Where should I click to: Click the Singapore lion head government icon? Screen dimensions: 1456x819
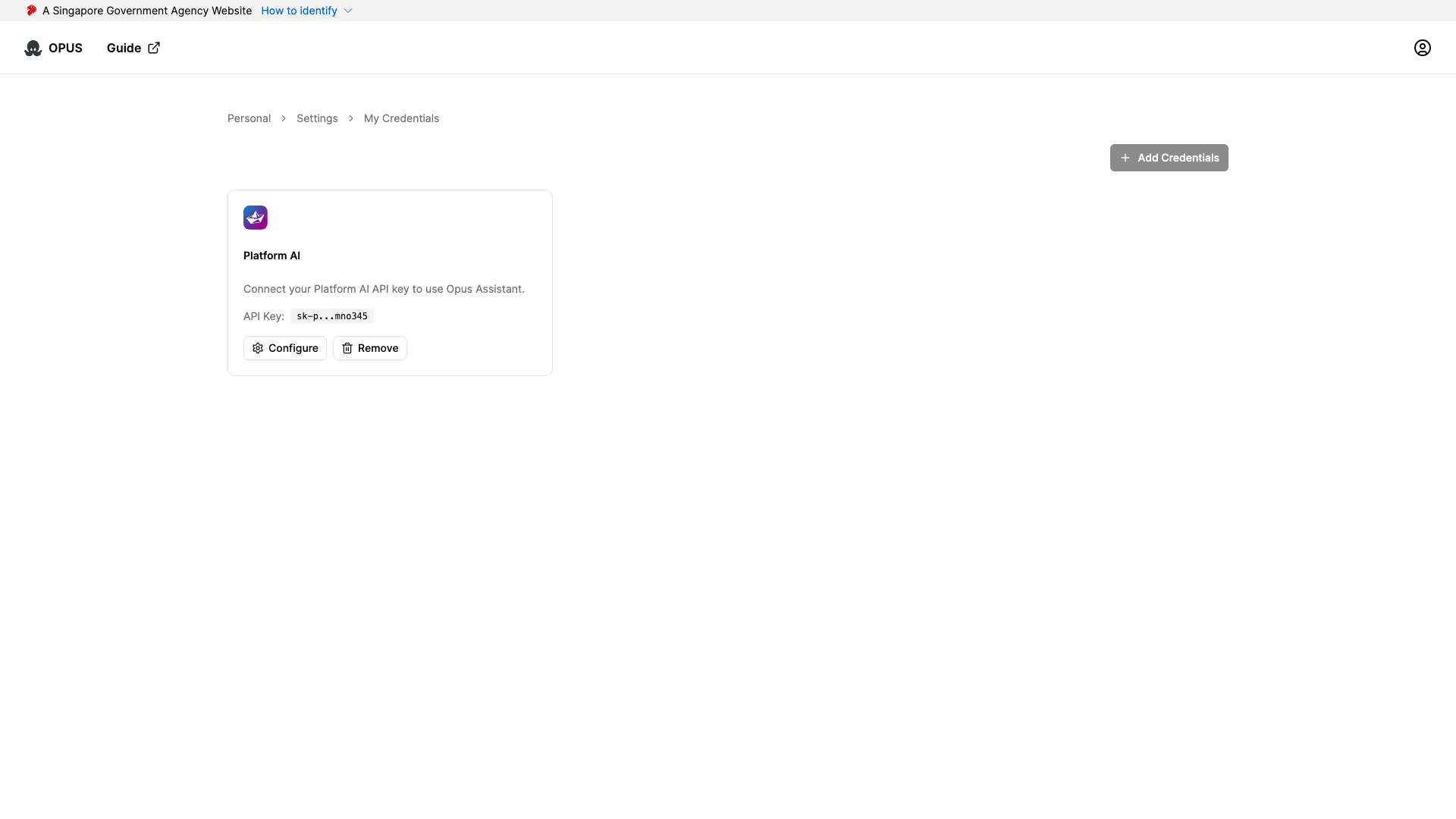(x=31, y=11)
